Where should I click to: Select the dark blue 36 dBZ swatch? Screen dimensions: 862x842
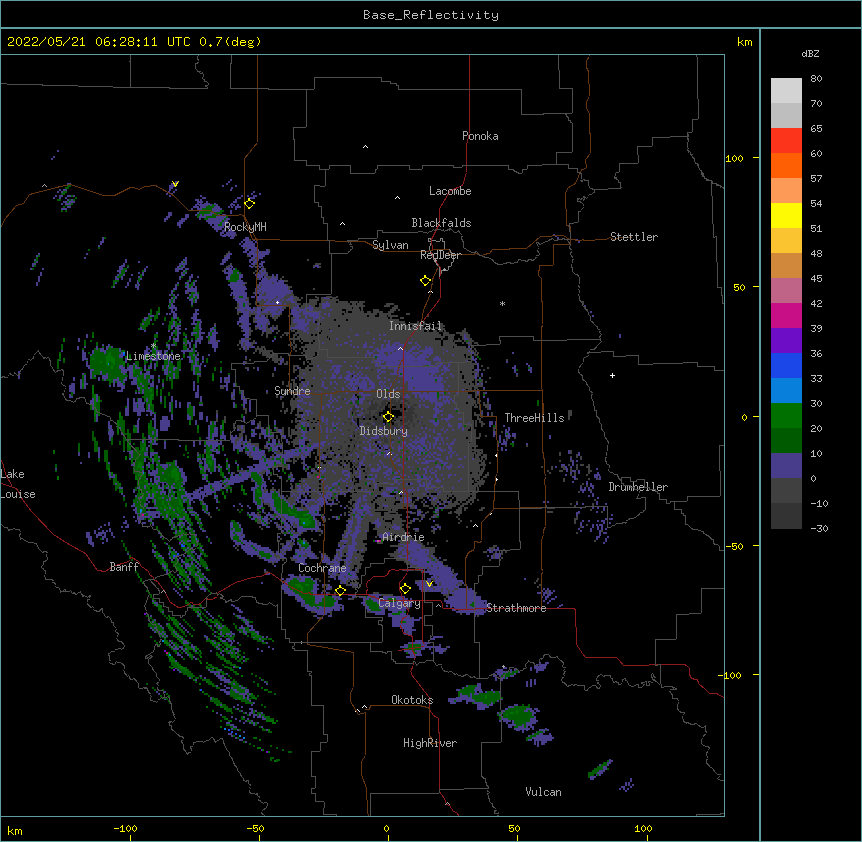786,365
